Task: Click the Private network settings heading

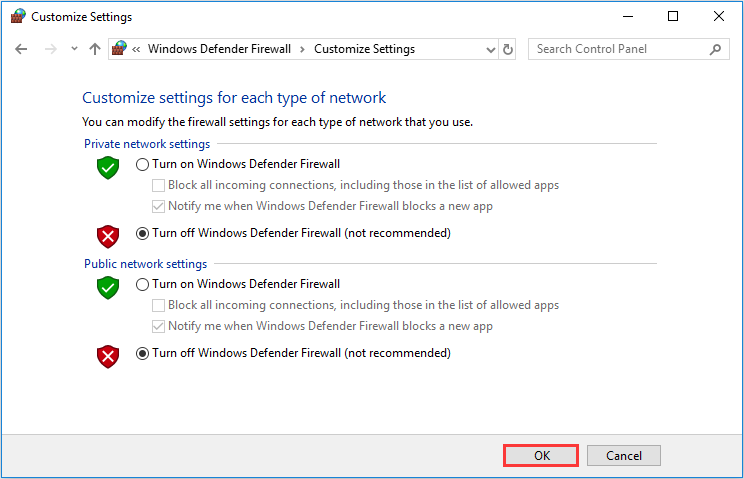Action: click(x=147, y=144)
